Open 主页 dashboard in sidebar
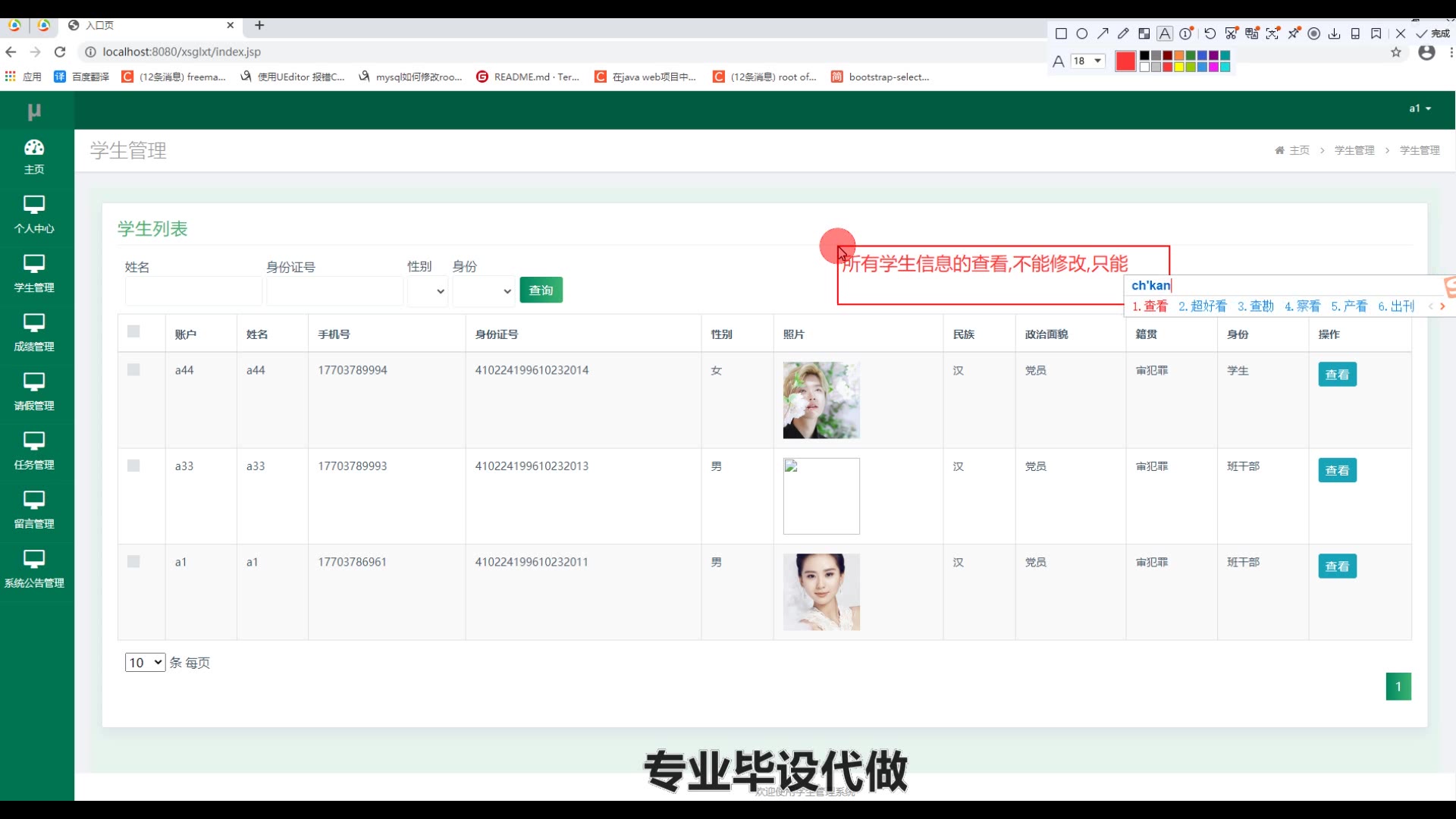The image size is (1456, 819). pos(34,157)
